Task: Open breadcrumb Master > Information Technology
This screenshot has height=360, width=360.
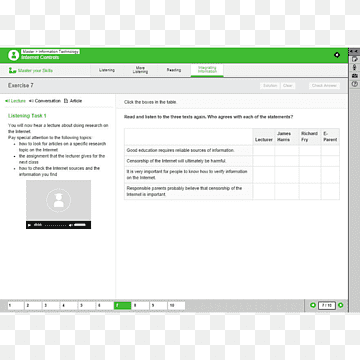Action: [x=51, y=52]
